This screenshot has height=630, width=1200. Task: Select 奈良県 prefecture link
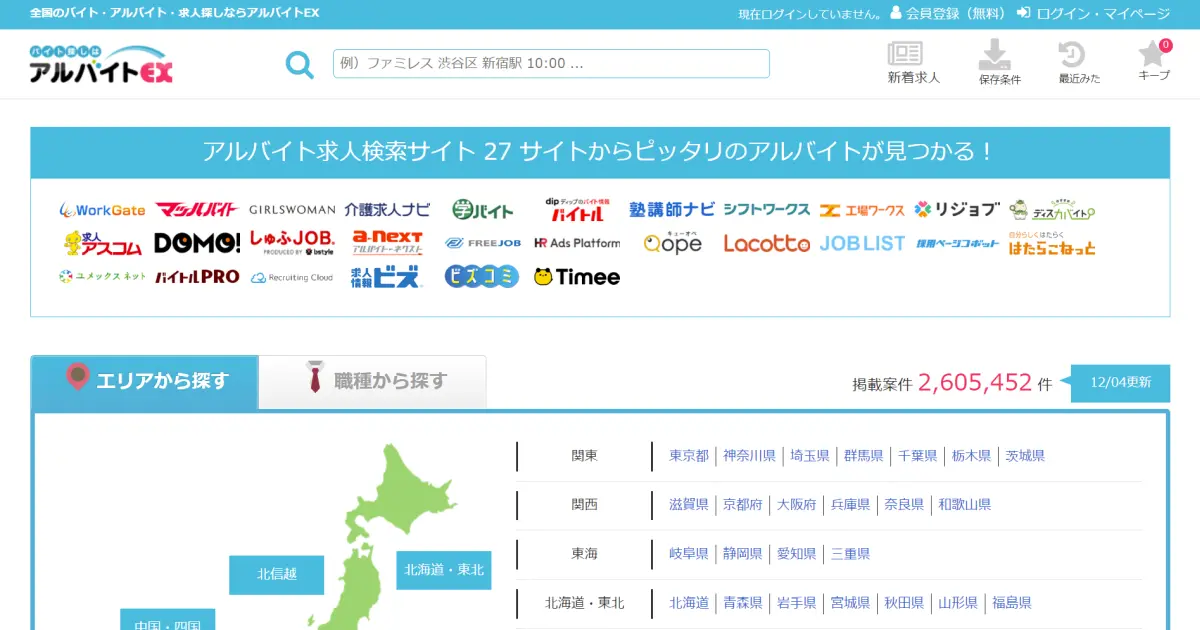905,505
